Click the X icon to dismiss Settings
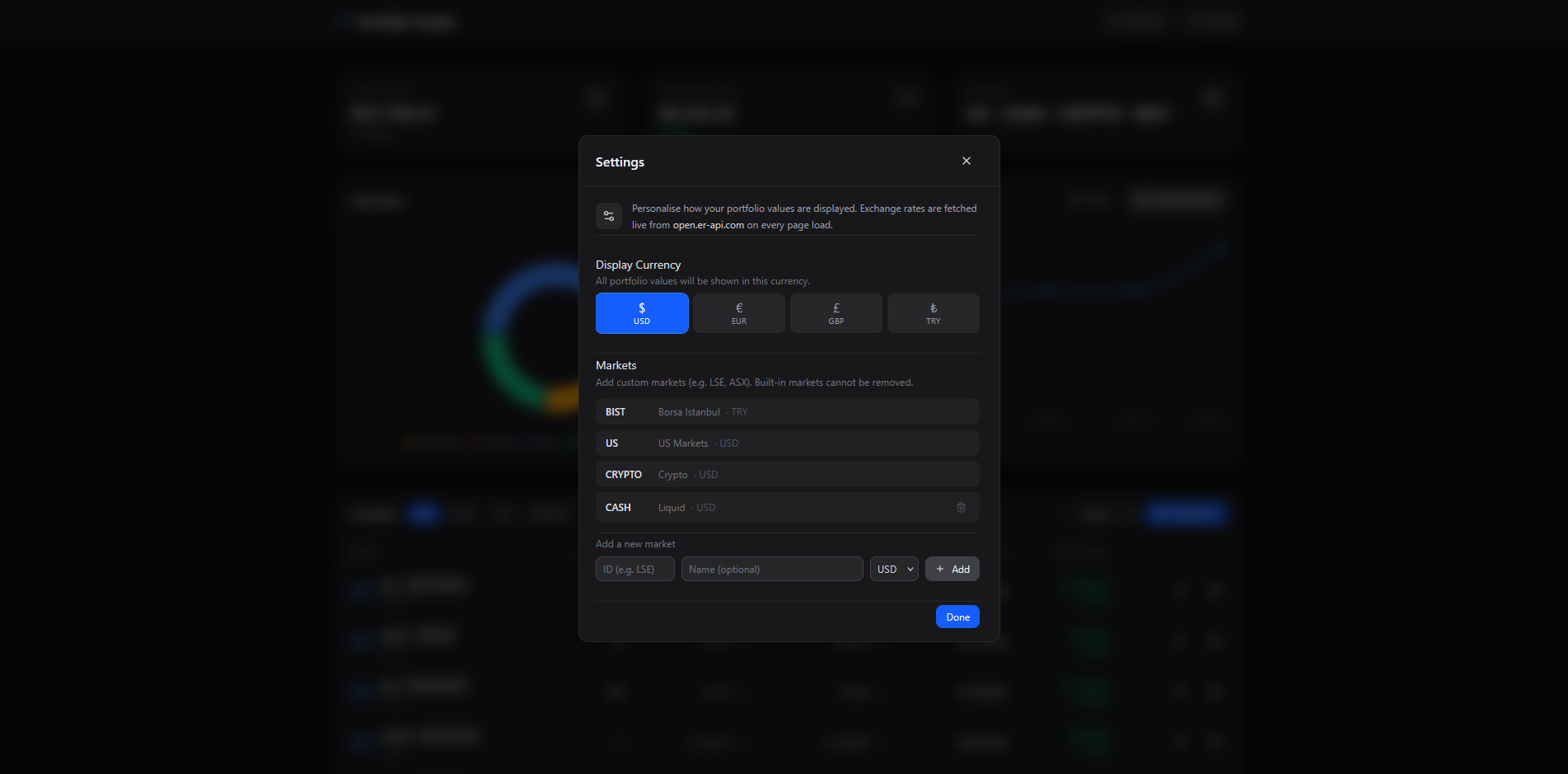 [x=966, y=161]
